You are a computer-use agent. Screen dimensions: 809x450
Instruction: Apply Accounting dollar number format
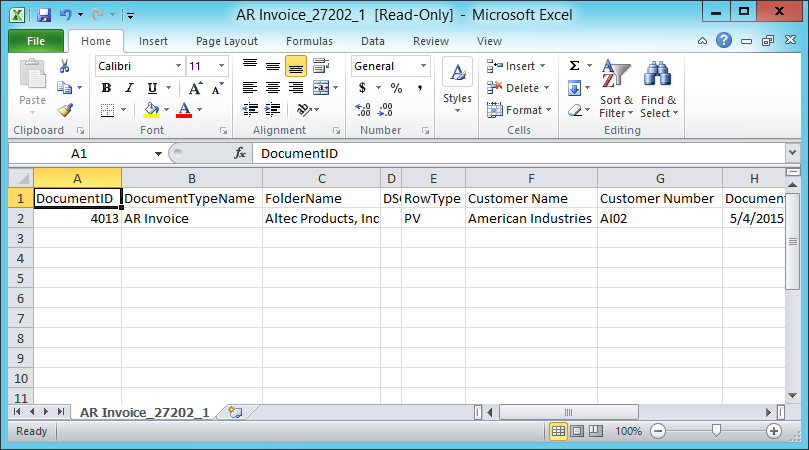point(362,88)
